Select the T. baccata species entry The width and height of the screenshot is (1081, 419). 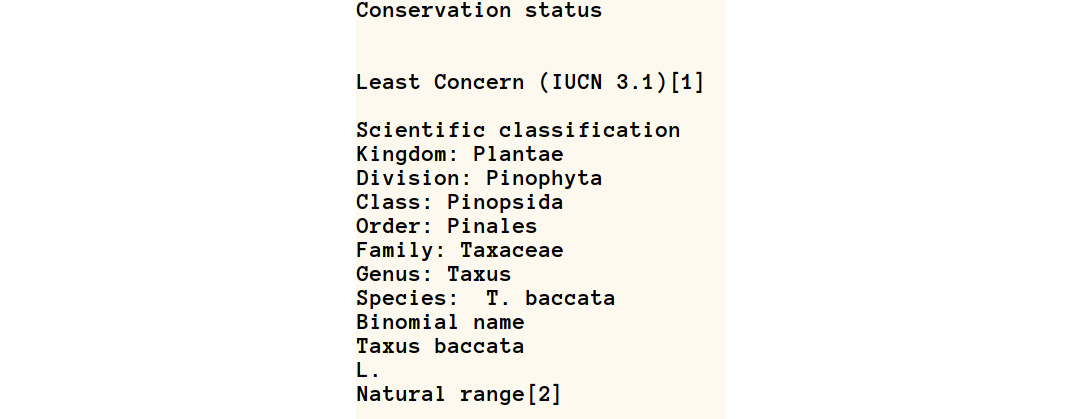[x=550, y=299]
